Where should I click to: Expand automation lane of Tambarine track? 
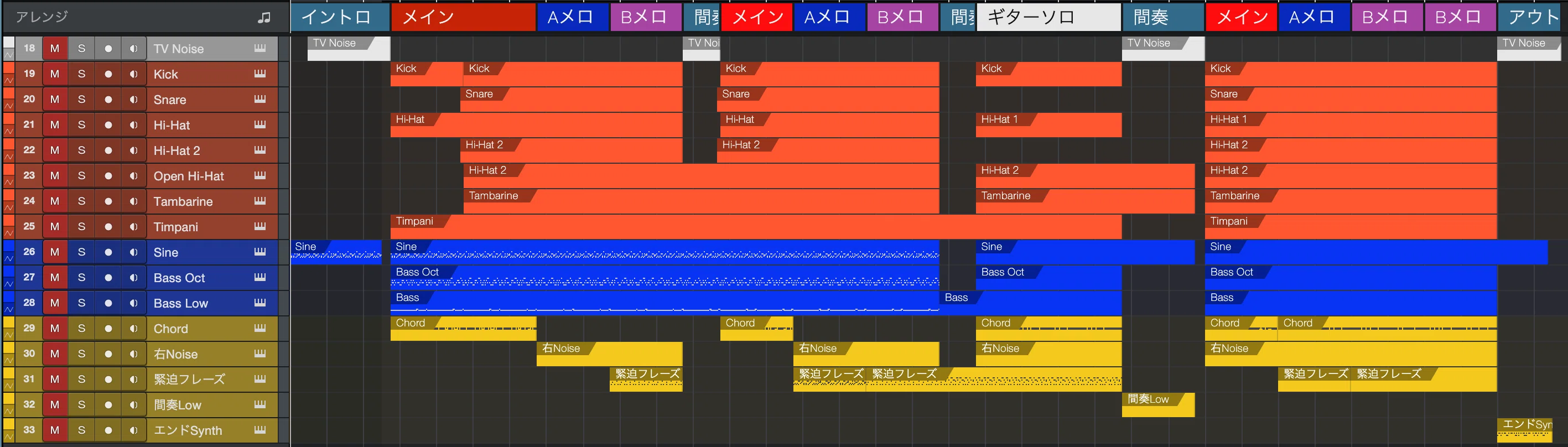point(8,207)
